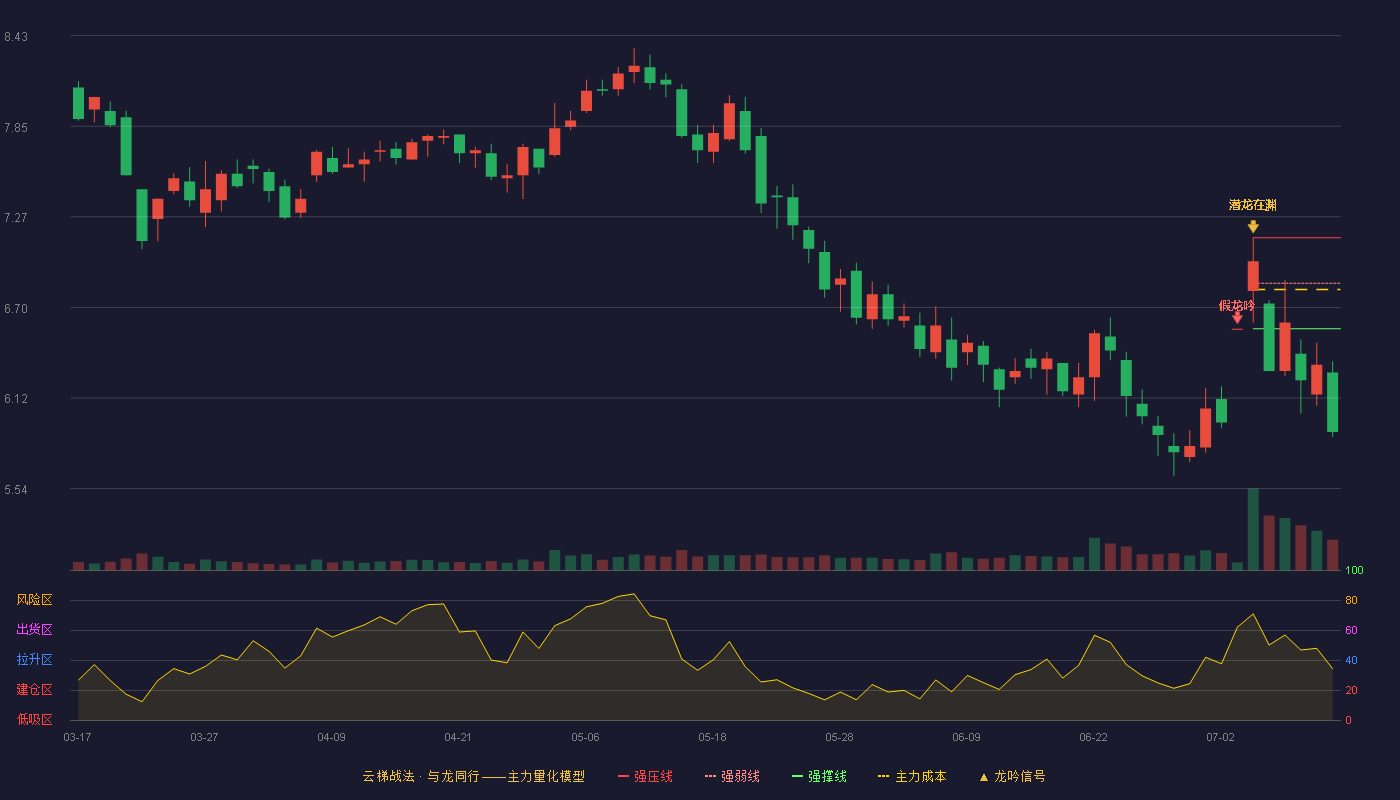The width and height of the screenshot is (1400, 800).
Task: Click the 6.70 price axis label
Action: 16,309
